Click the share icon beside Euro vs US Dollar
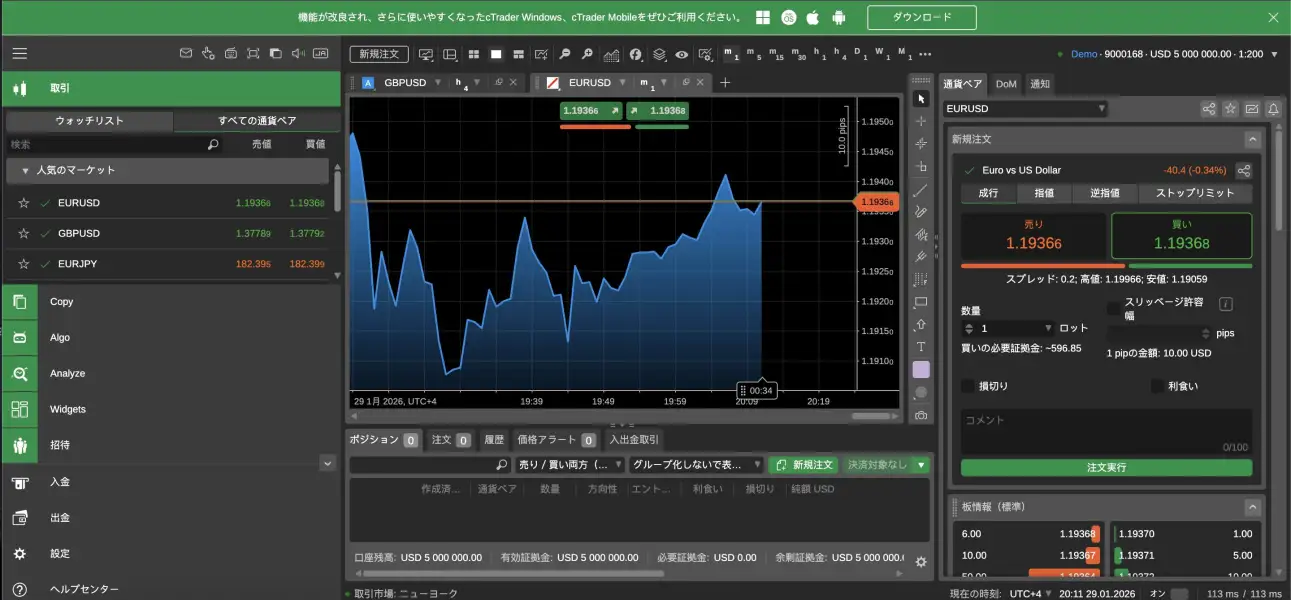The image size is (1291, 600). [x=1243, y=171]
